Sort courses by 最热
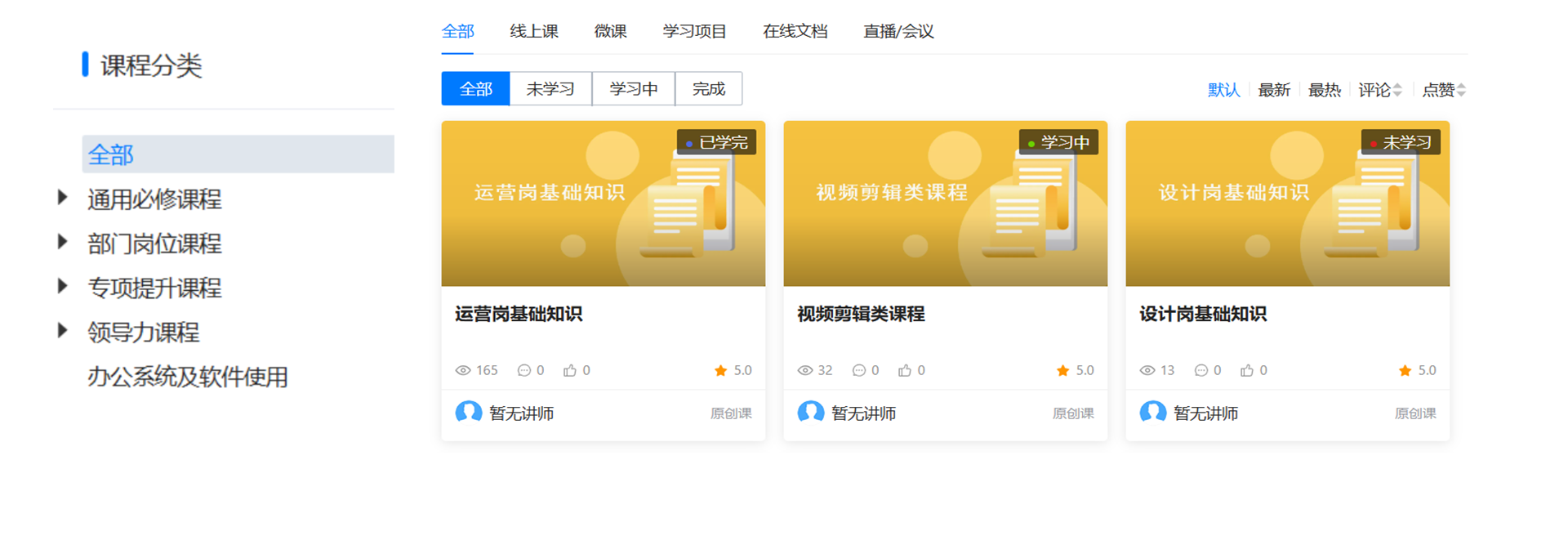 click(1324, 90)
